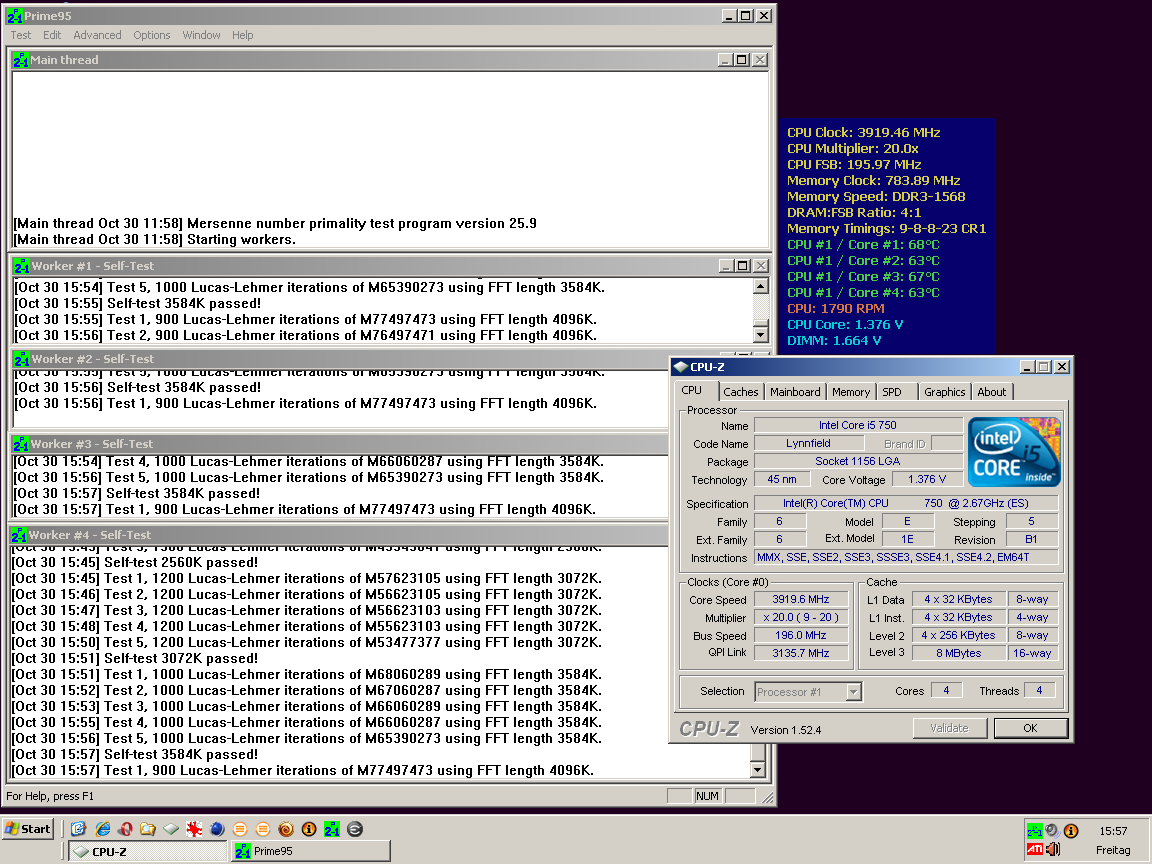Click the ATI icon in system tray
Screen dimensions: 1152x864
1034,850
